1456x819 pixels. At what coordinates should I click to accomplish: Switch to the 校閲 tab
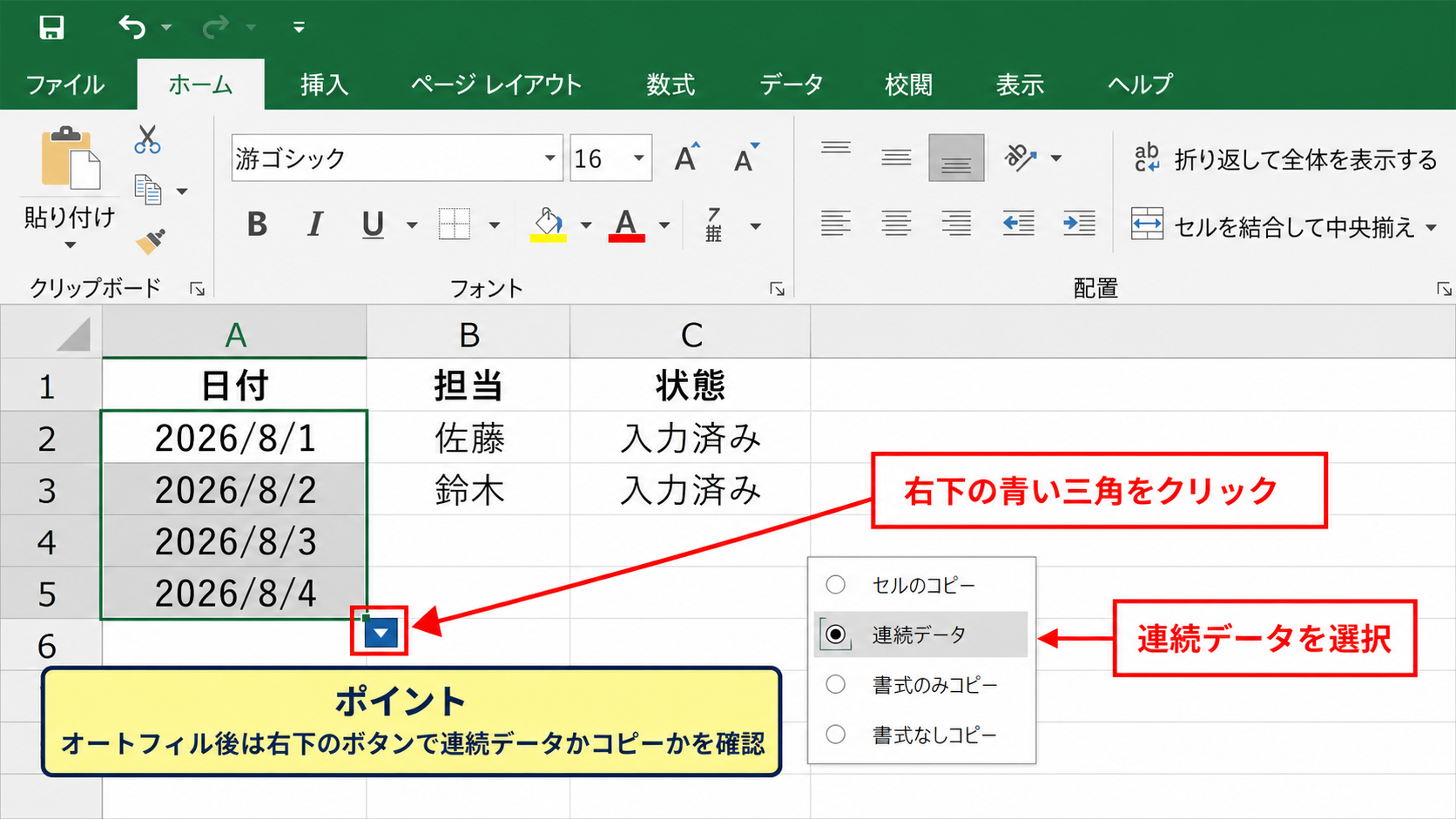point(908,84)
